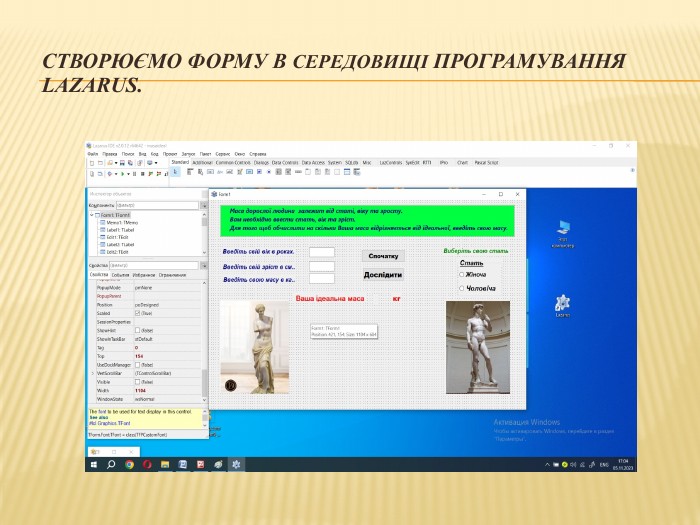The image size is (700, 525).
Task: Select the Жіноча radio button
Action: [462, 275]
